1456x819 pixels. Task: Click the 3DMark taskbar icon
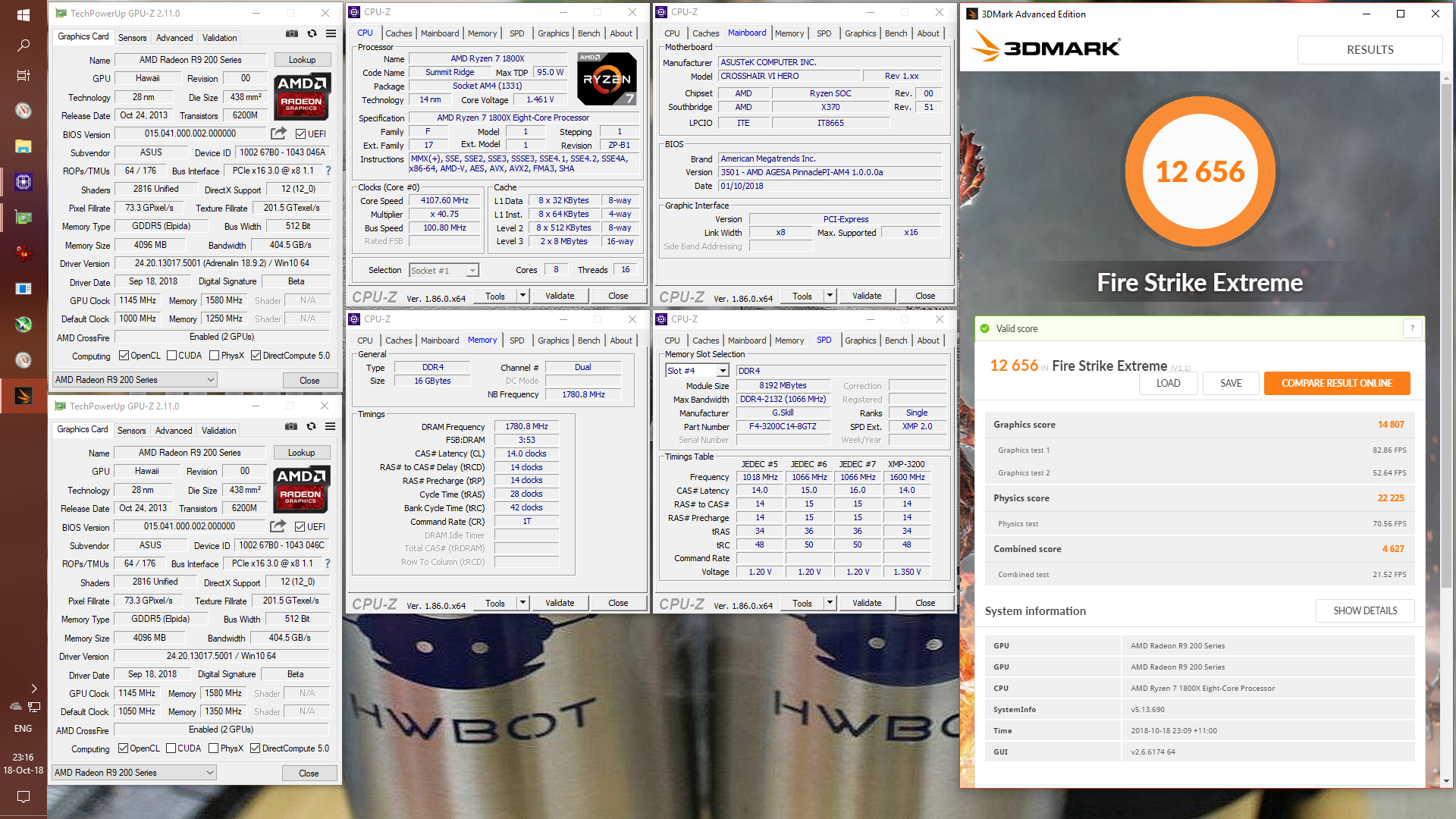pos(23,396)
